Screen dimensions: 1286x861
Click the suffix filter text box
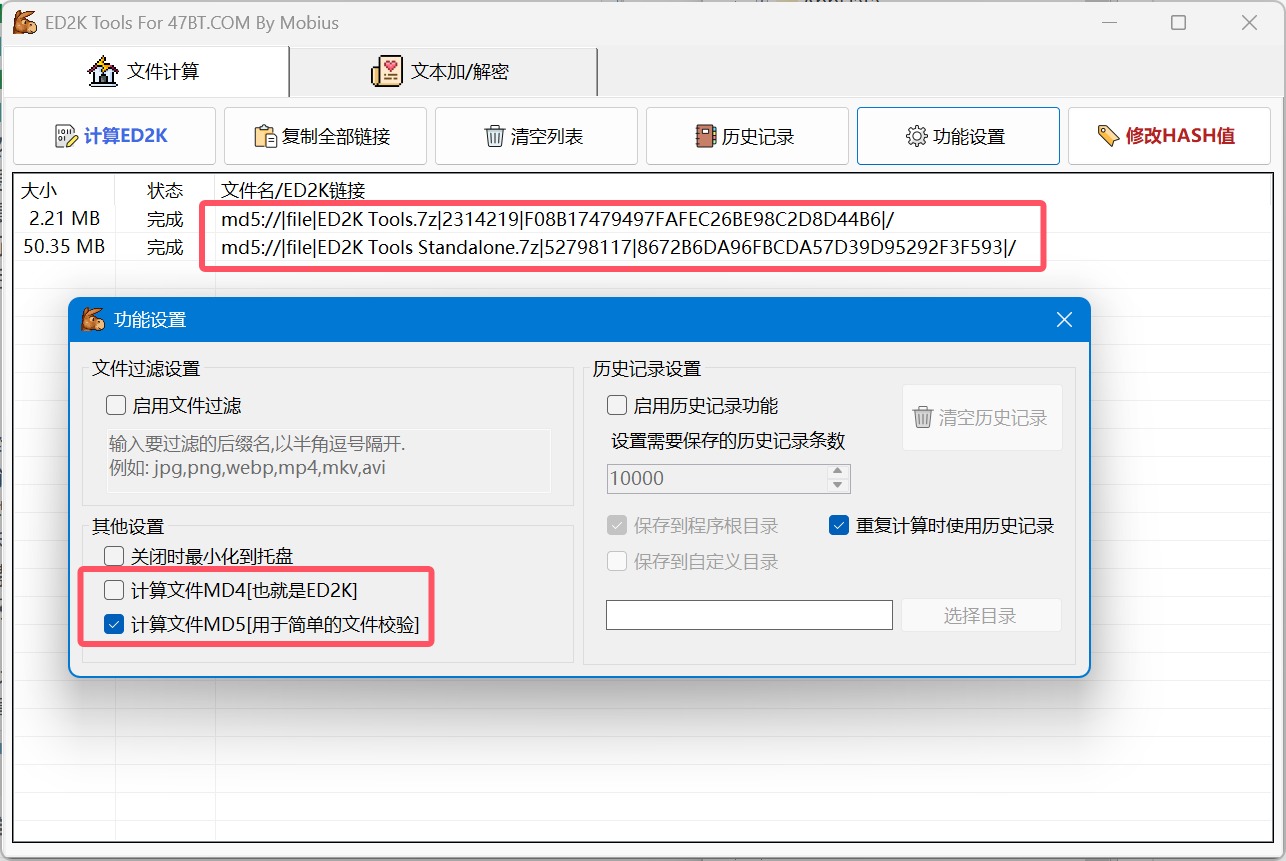click(329, 461)
